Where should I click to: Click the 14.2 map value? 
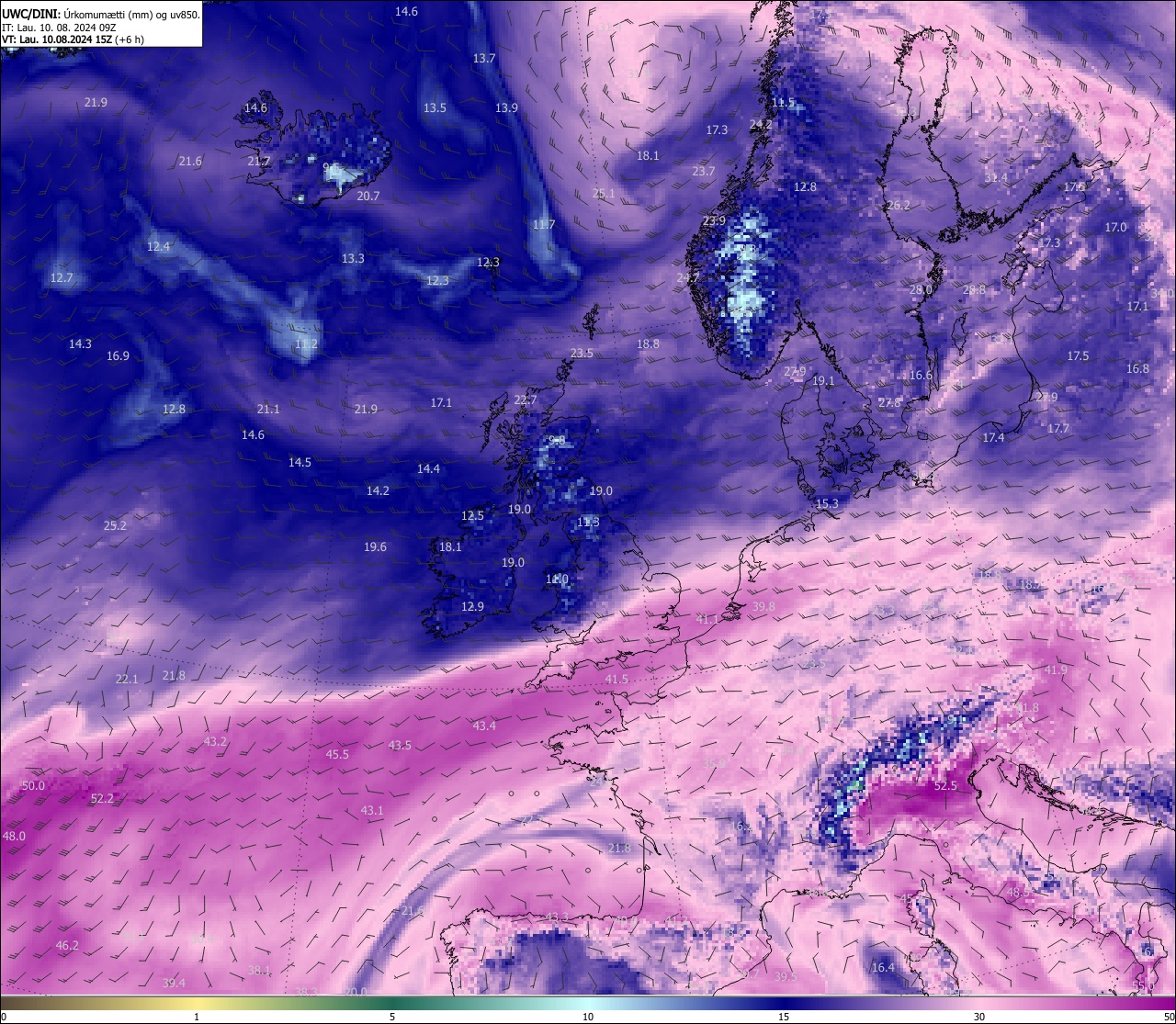coord(378,491)
